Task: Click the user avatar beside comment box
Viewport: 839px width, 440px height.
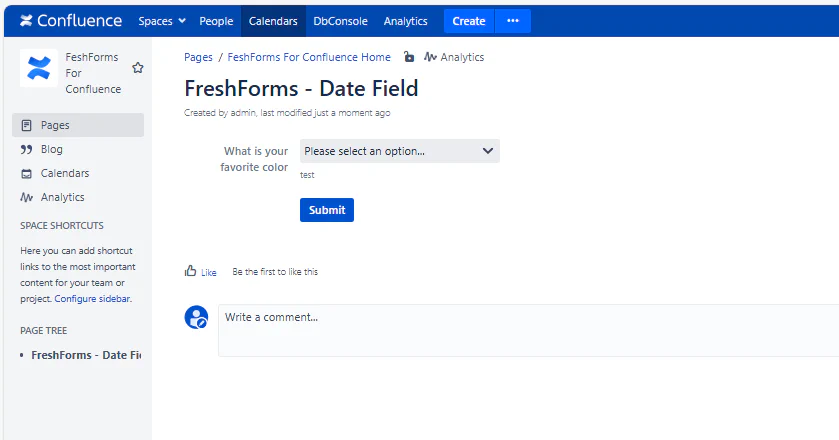Action: pos(196,318)
